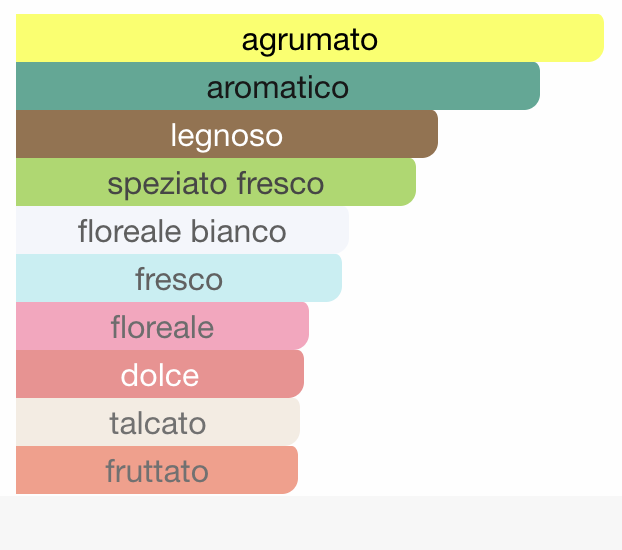This screenshot has width=622, height=550.
Task: Click the floreale bianco text label
Action: point(182,231)
